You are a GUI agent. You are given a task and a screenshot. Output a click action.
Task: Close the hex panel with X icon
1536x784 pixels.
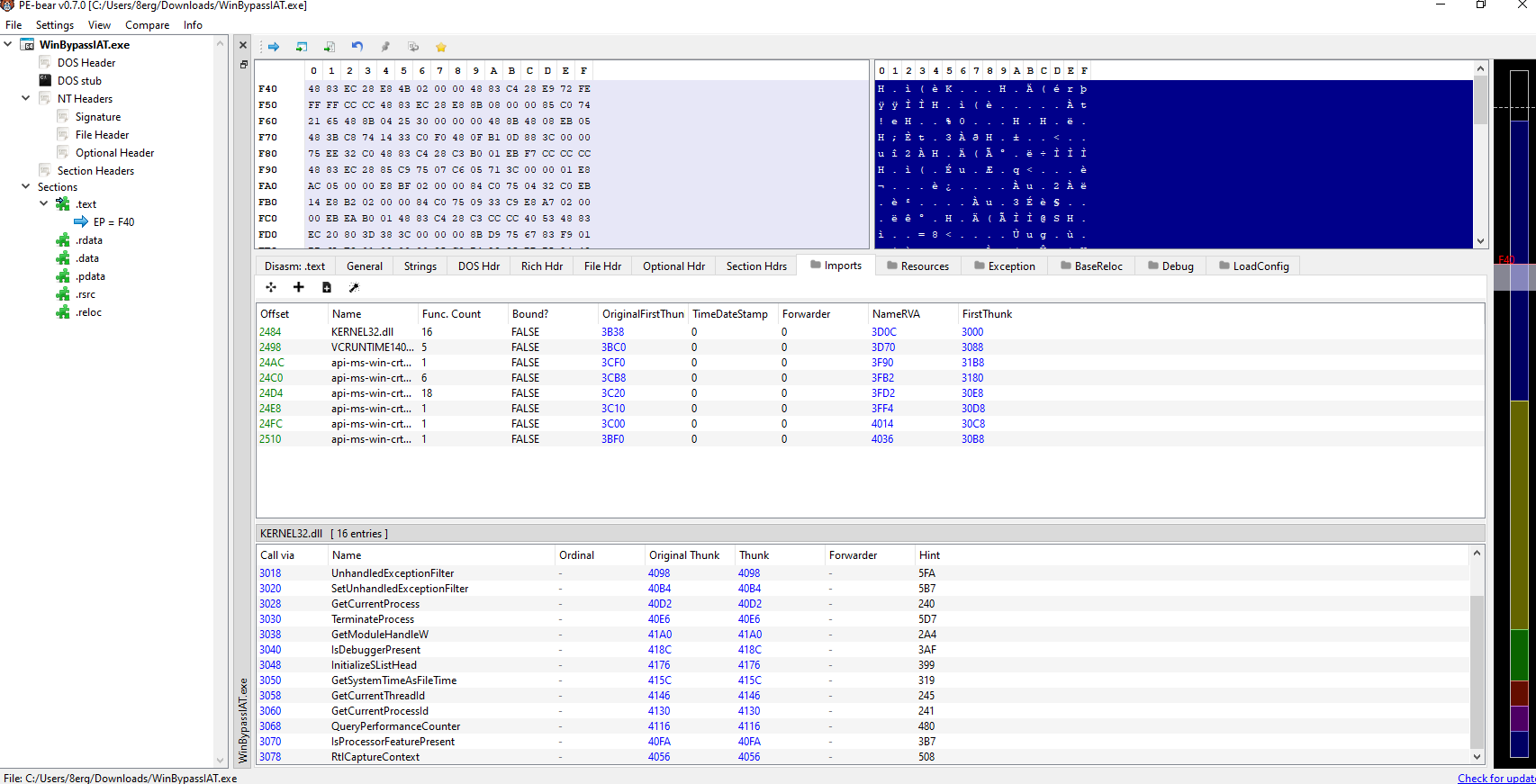pyautogui.click(x=243, y=45)
